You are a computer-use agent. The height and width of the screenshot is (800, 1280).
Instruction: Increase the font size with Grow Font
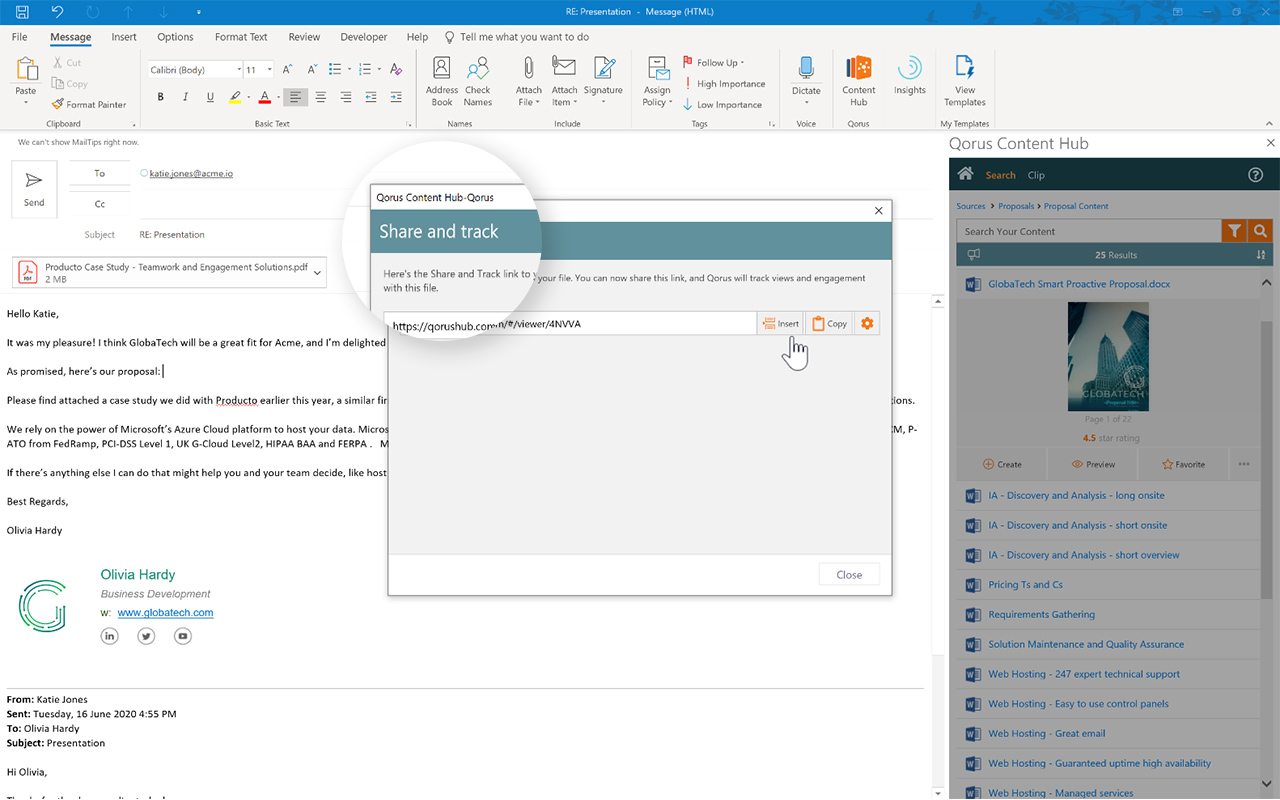coord(287,69)
